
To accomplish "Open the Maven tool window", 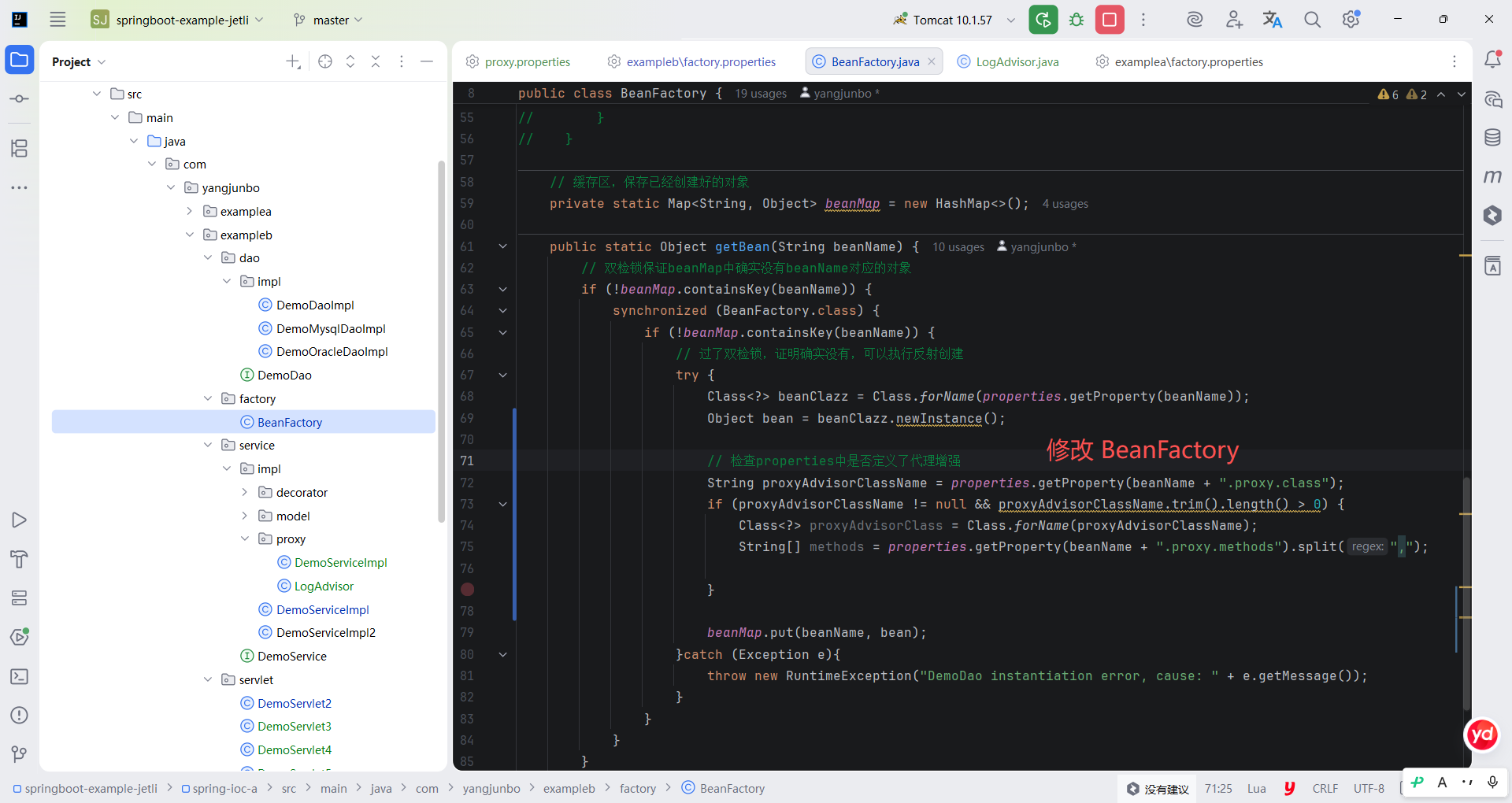I will click(1492, 176).
